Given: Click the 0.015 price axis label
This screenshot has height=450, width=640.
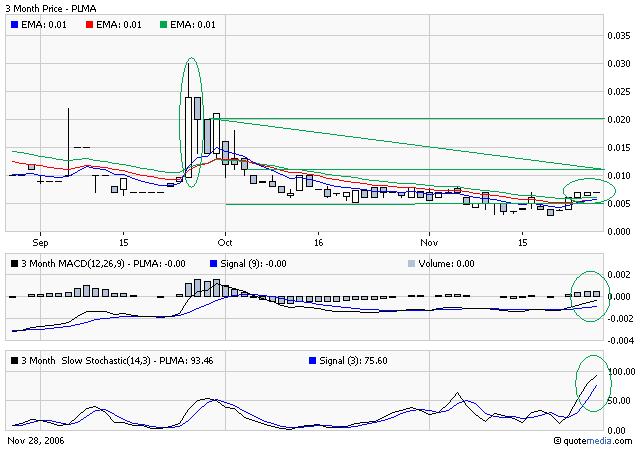Looking at the screenshot, I should (619, 147).
